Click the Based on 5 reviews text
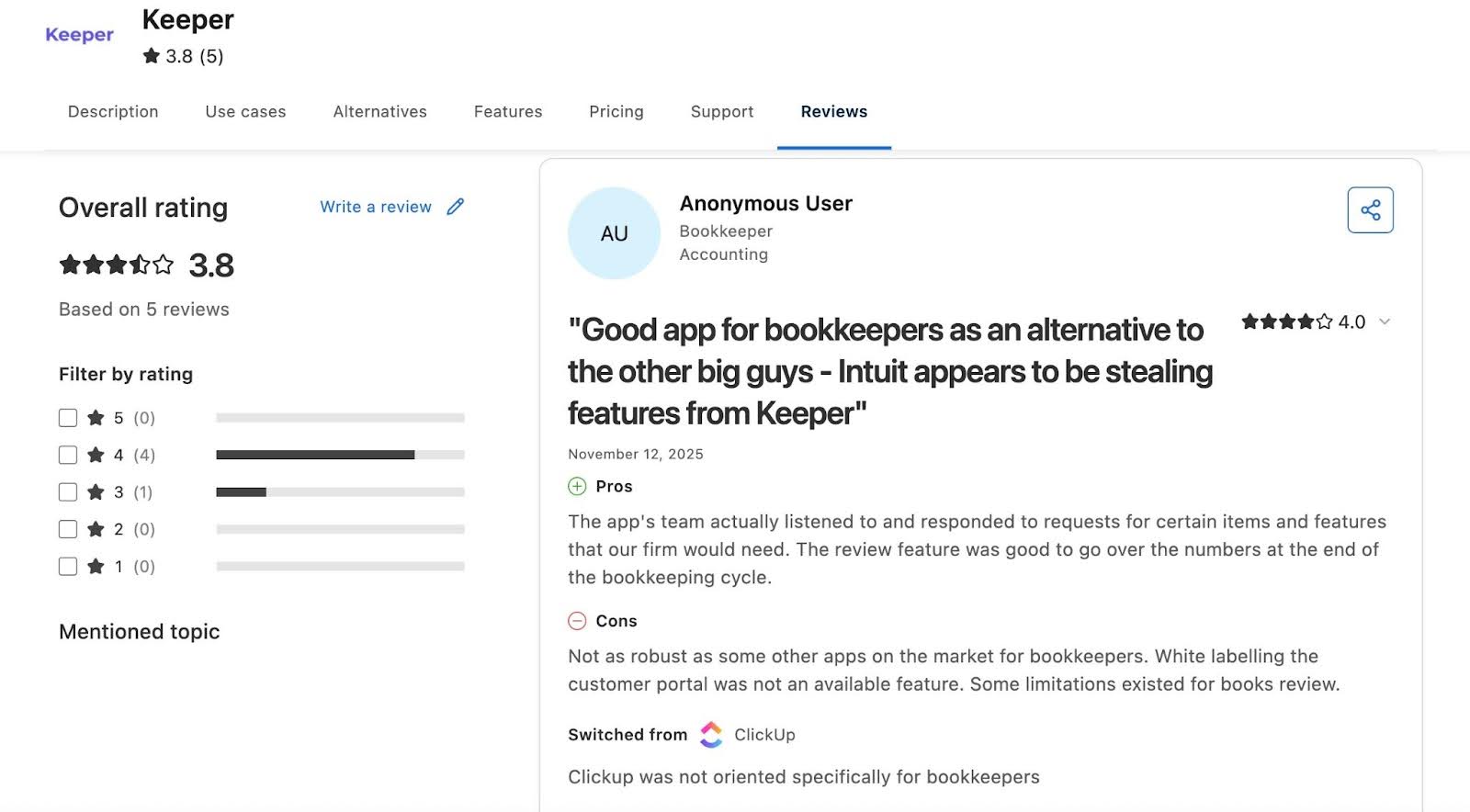1470x812 pixels. coord(144,310)
